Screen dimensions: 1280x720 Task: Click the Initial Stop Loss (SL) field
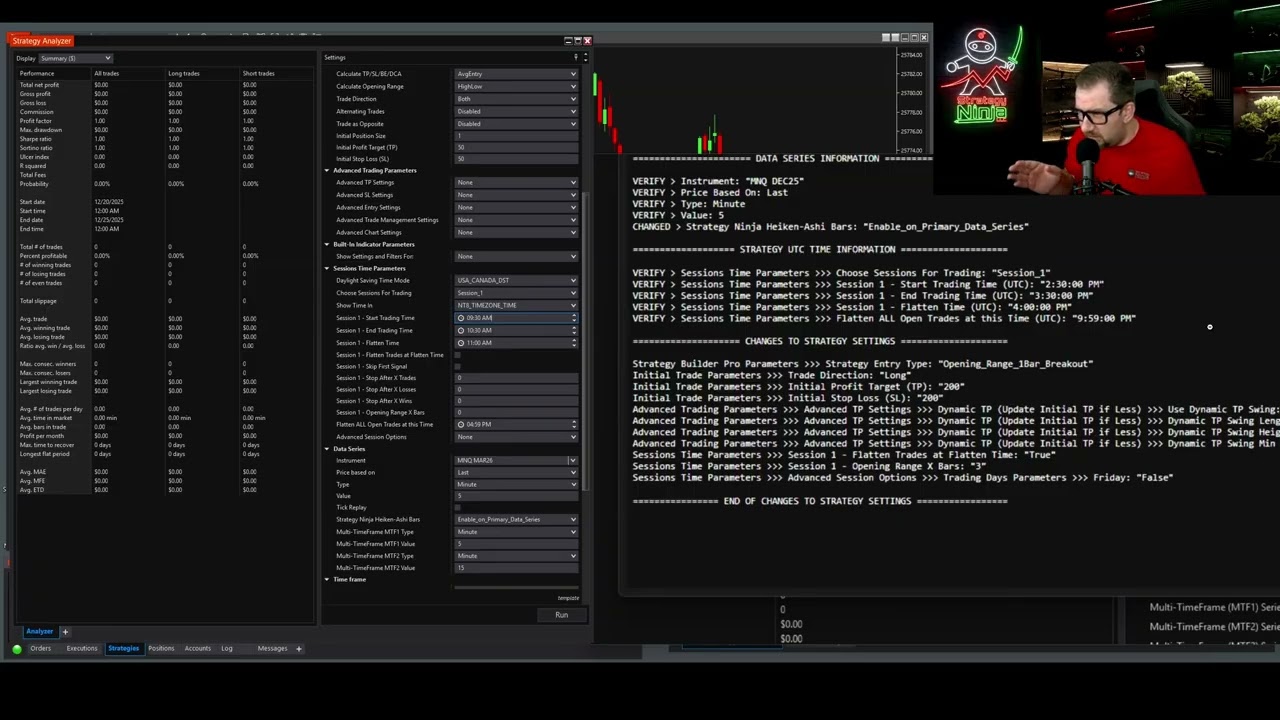[516, 159]
